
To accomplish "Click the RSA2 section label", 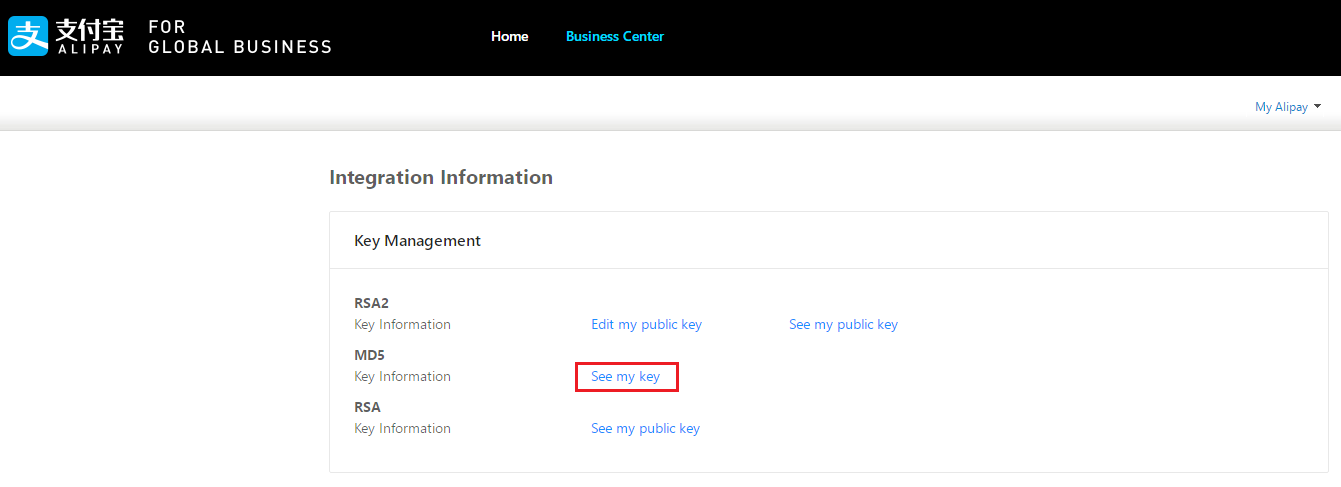I will pos(372,303).
